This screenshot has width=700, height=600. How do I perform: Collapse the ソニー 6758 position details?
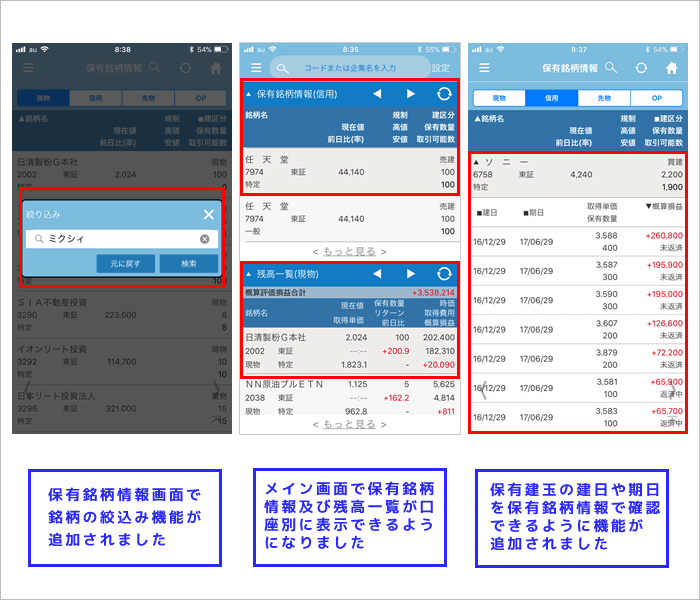point(476,162)
